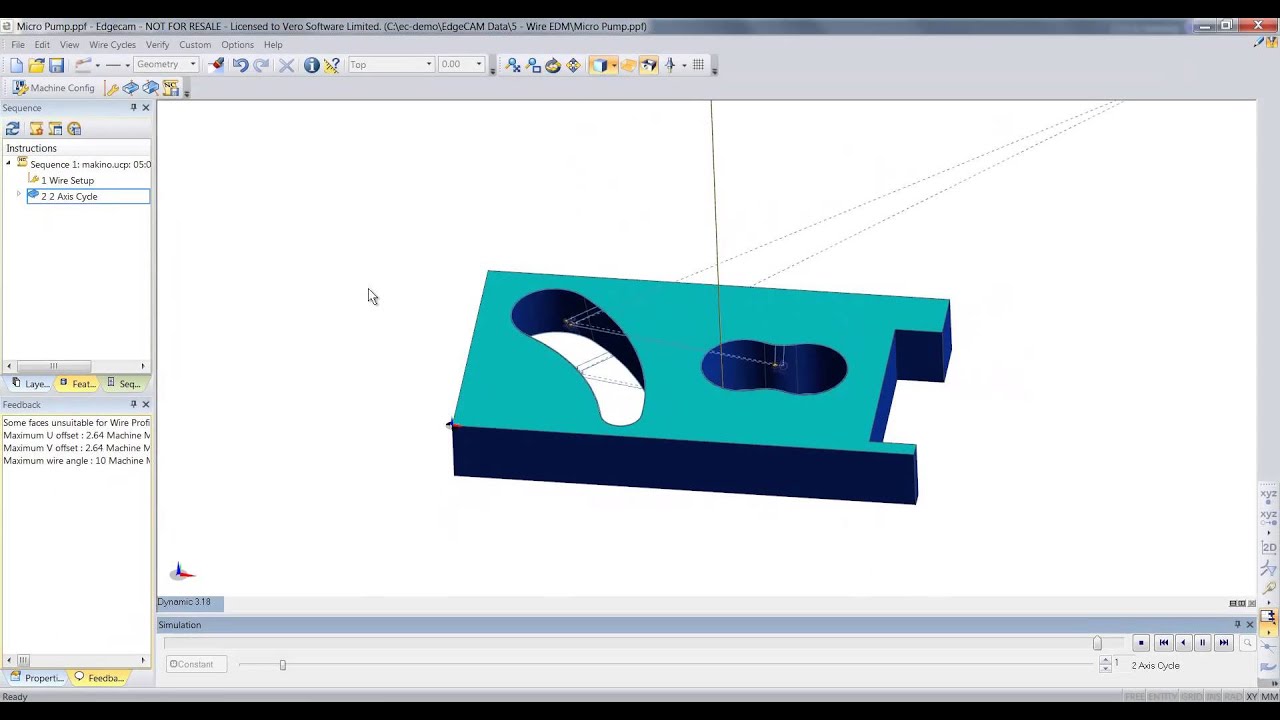1280x720 pixels.
Task: Save the part with the diskette icon
Action: pos(56,65)
